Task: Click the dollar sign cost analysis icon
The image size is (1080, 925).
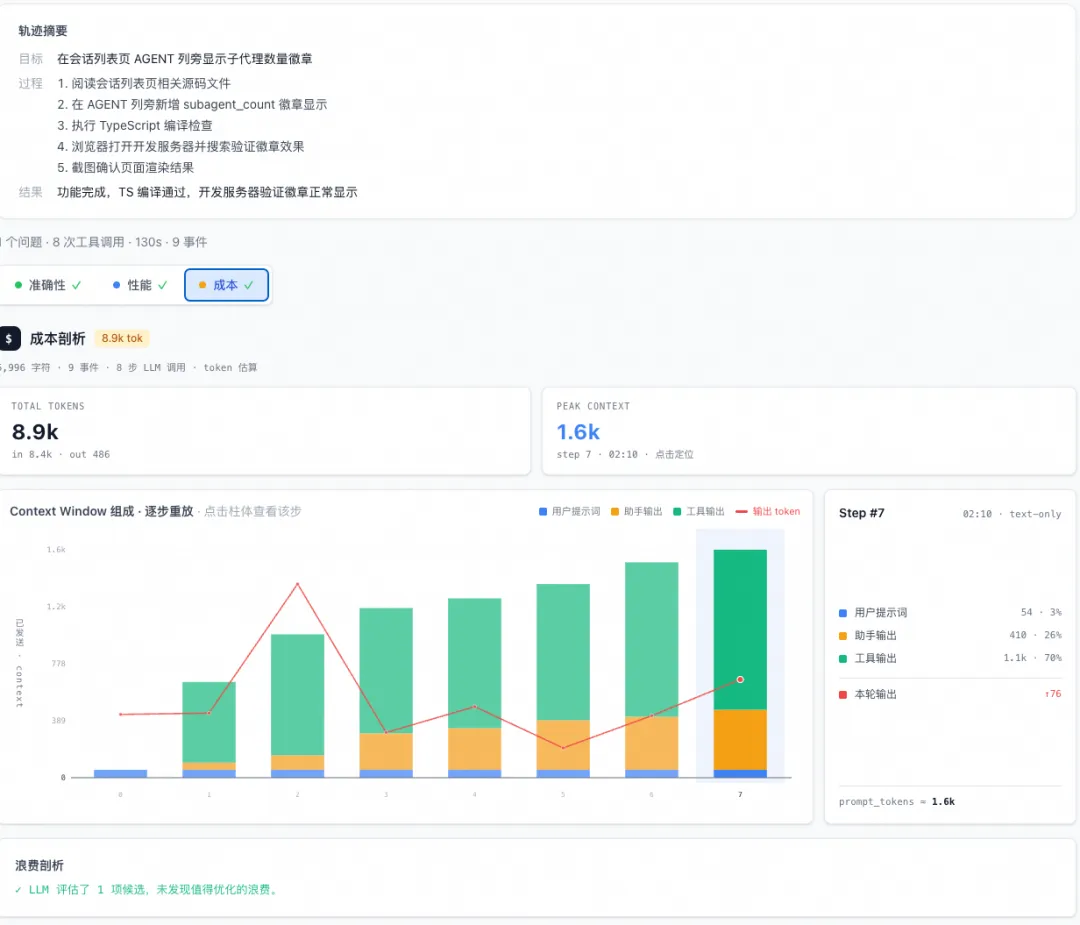Action: pyautogui.click(x=9, y=338)
